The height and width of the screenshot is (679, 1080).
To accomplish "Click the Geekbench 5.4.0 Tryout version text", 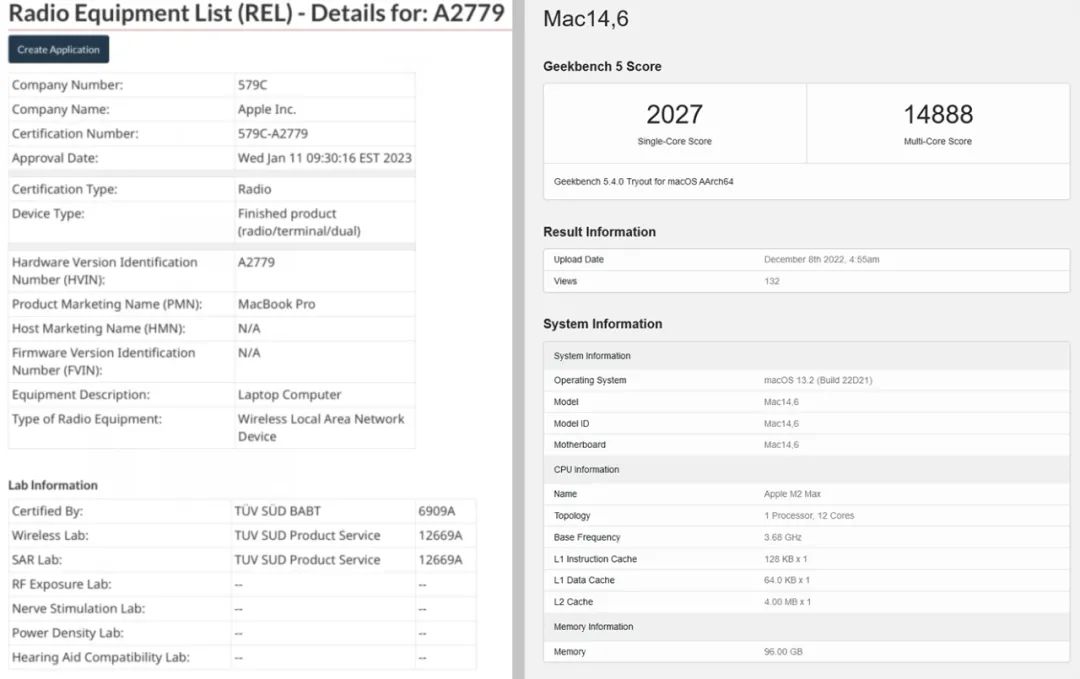I will (x=643, y=182).
